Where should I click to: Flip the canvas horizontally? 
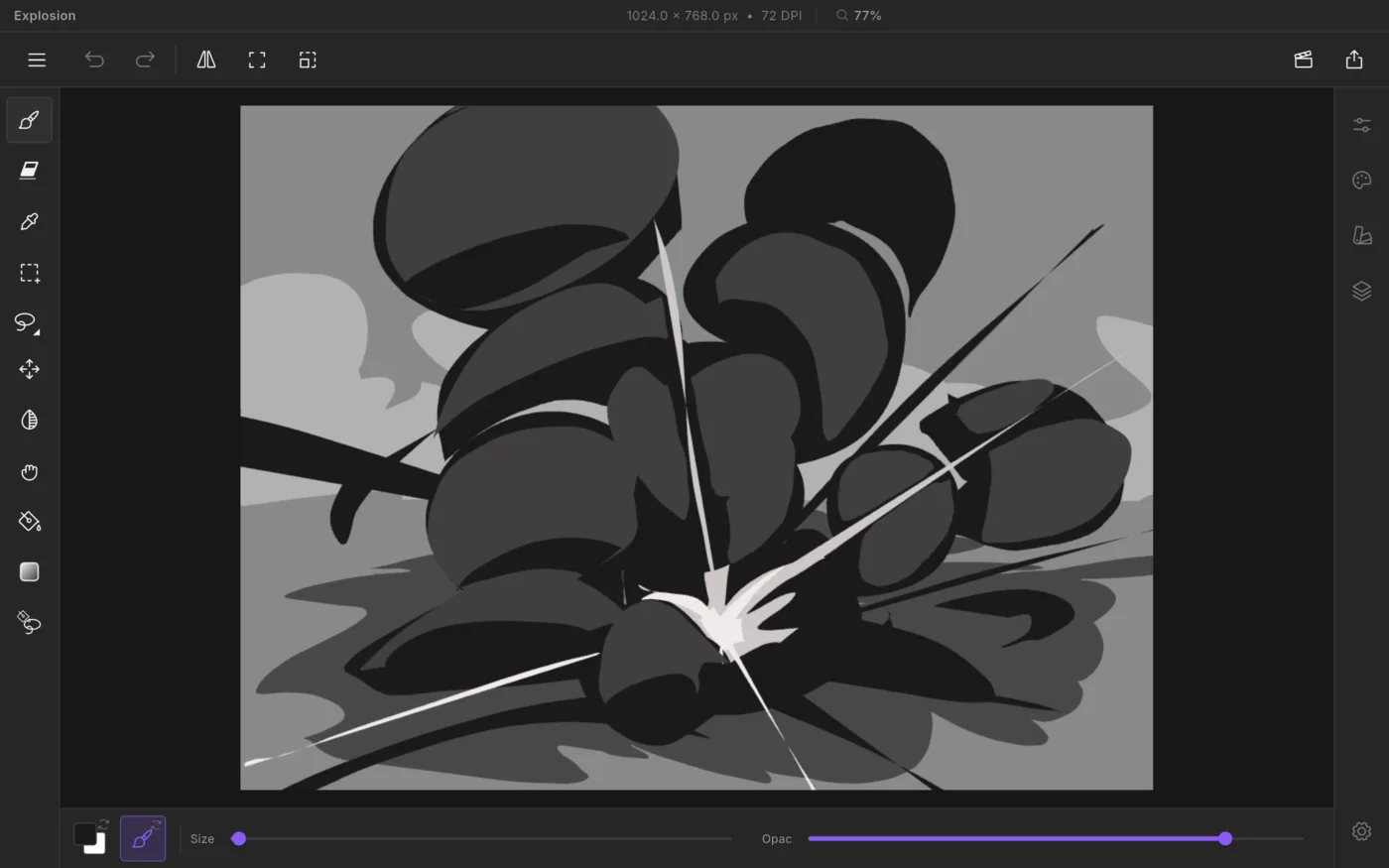coord(206,61)
